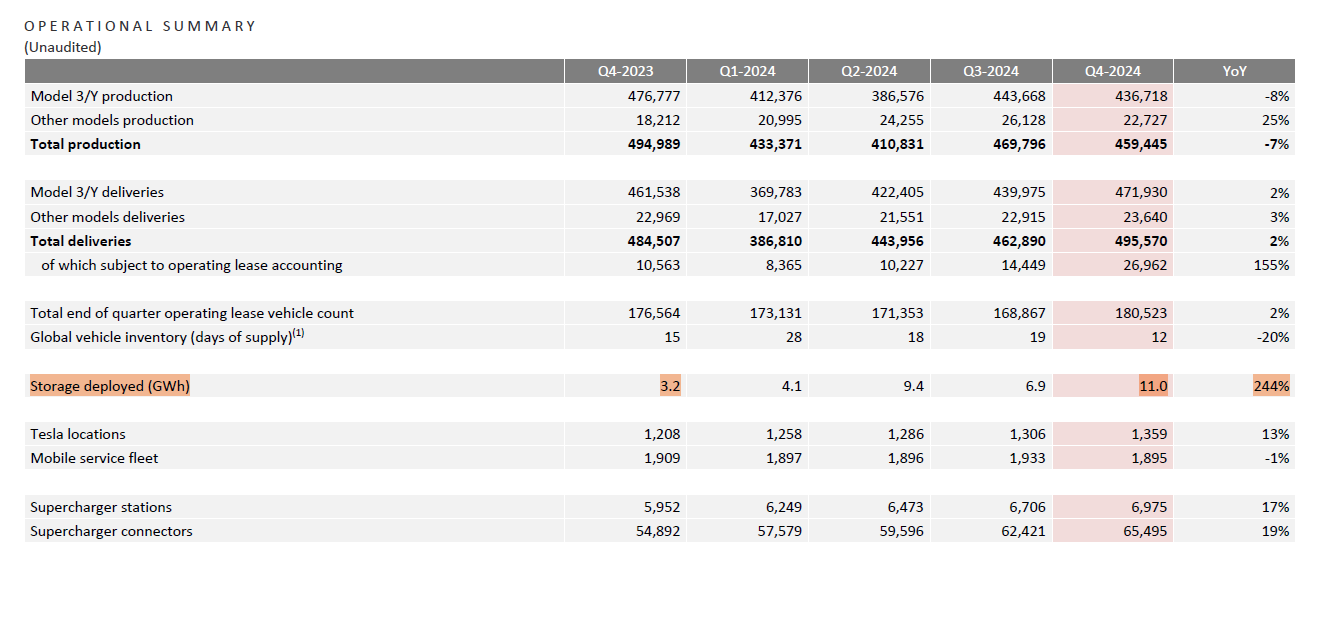This screenshot has width=1324, height=644.
Task: Click the operating lease vehicle count label
Action: [x=192, y=313]
